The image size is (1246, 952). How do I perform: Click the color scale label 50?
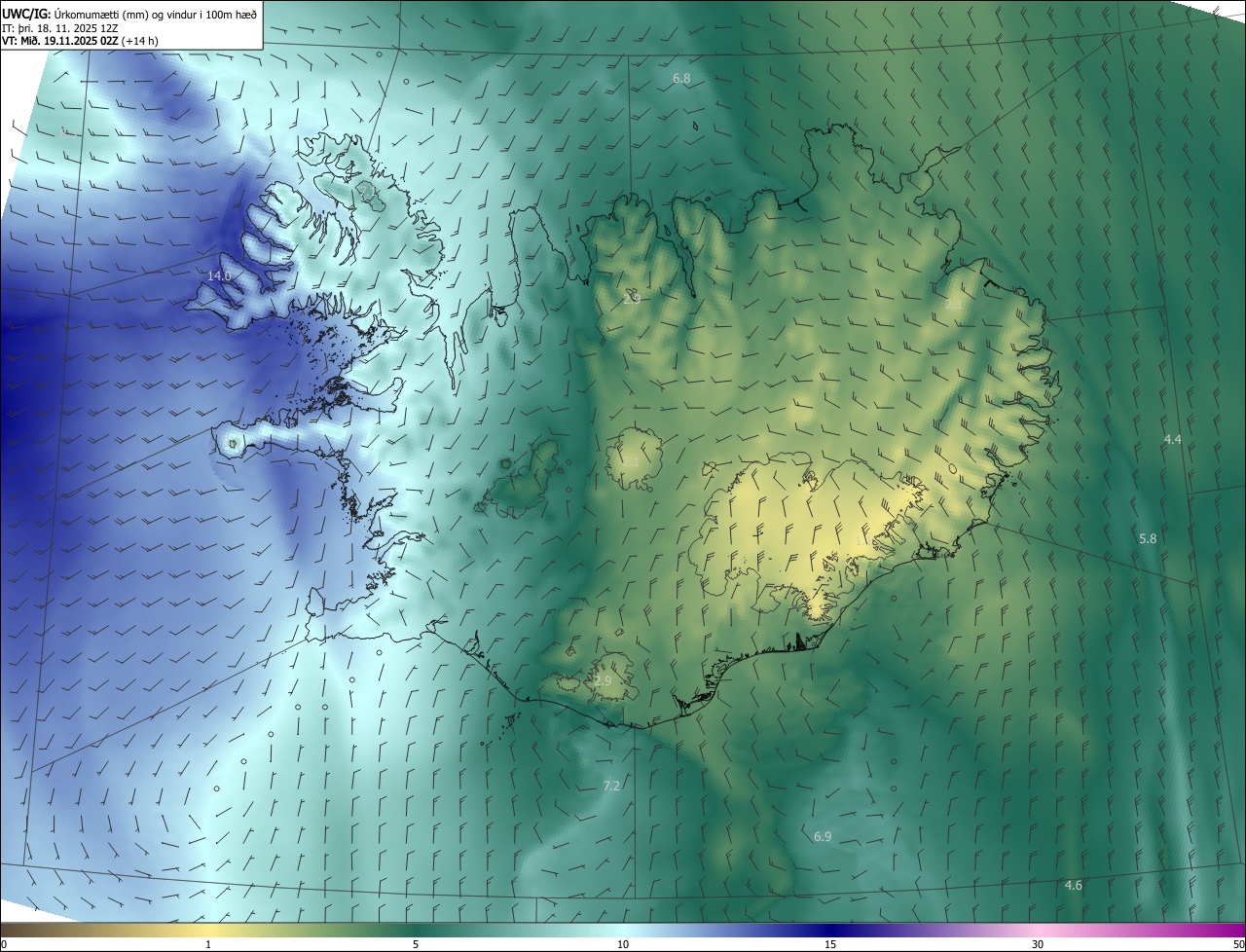[x=1238, y=944]
